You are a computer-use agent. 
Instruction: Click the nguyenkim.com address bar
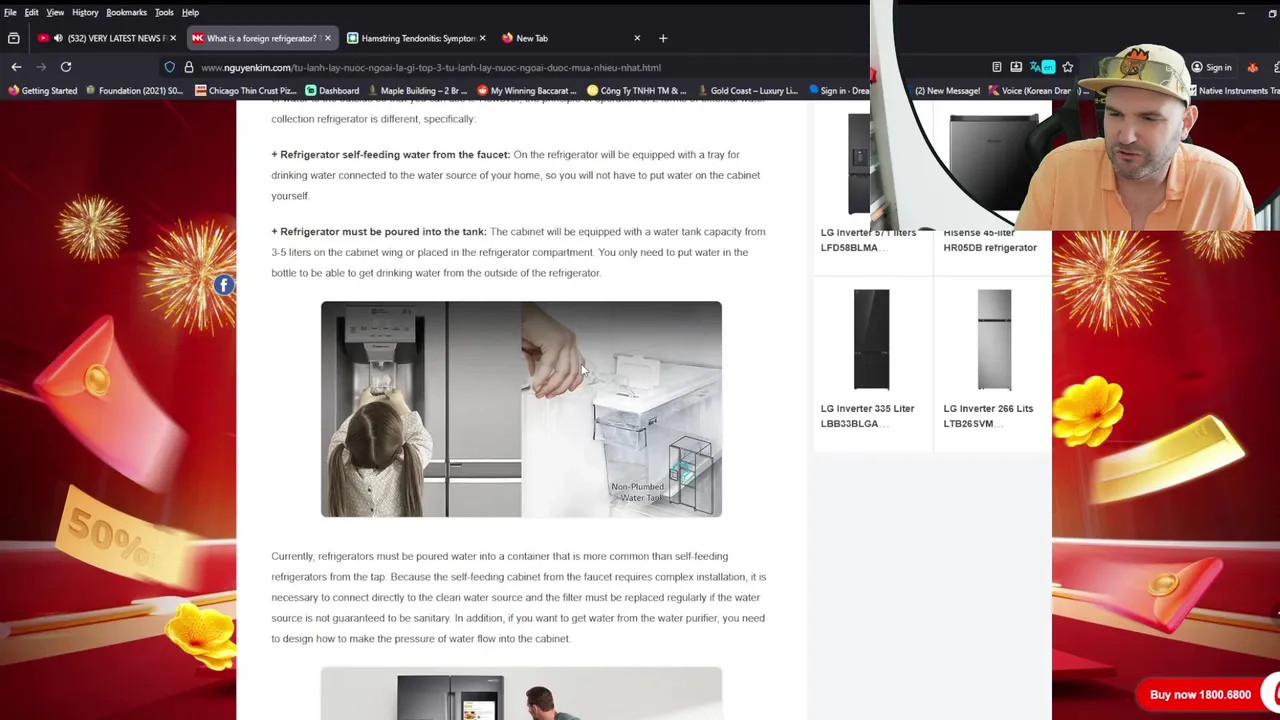[430, 67]
